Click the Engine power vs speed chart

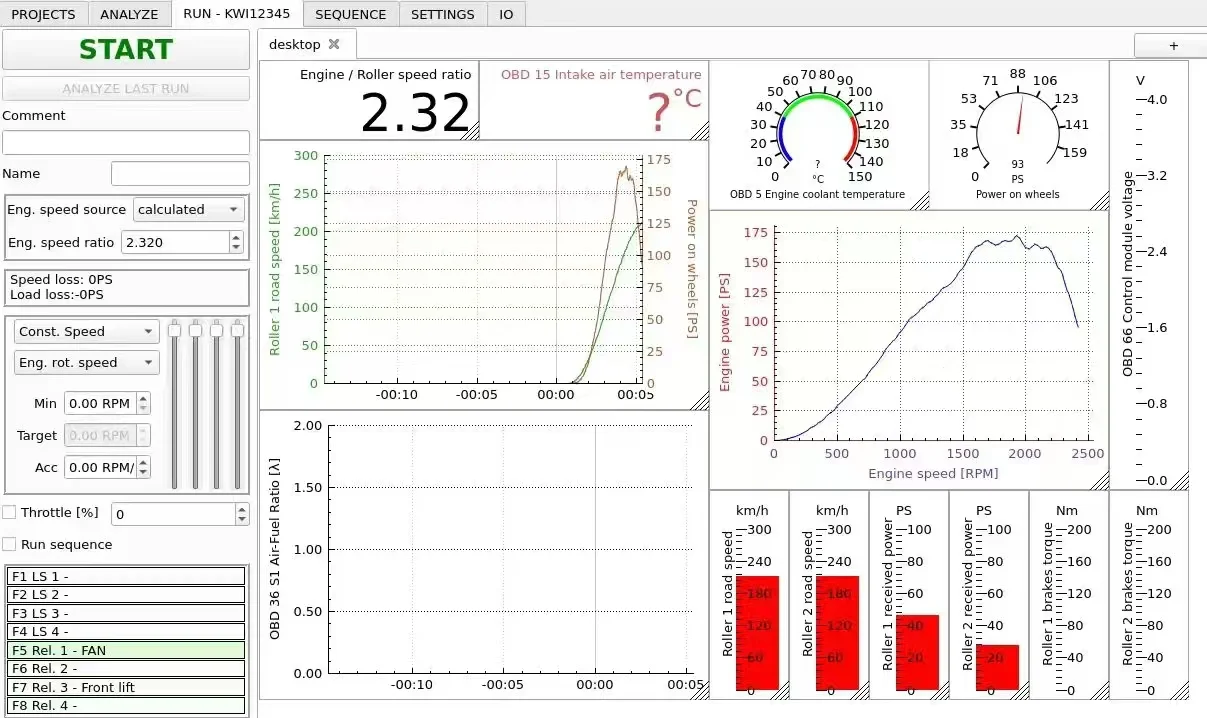point(909,350)
